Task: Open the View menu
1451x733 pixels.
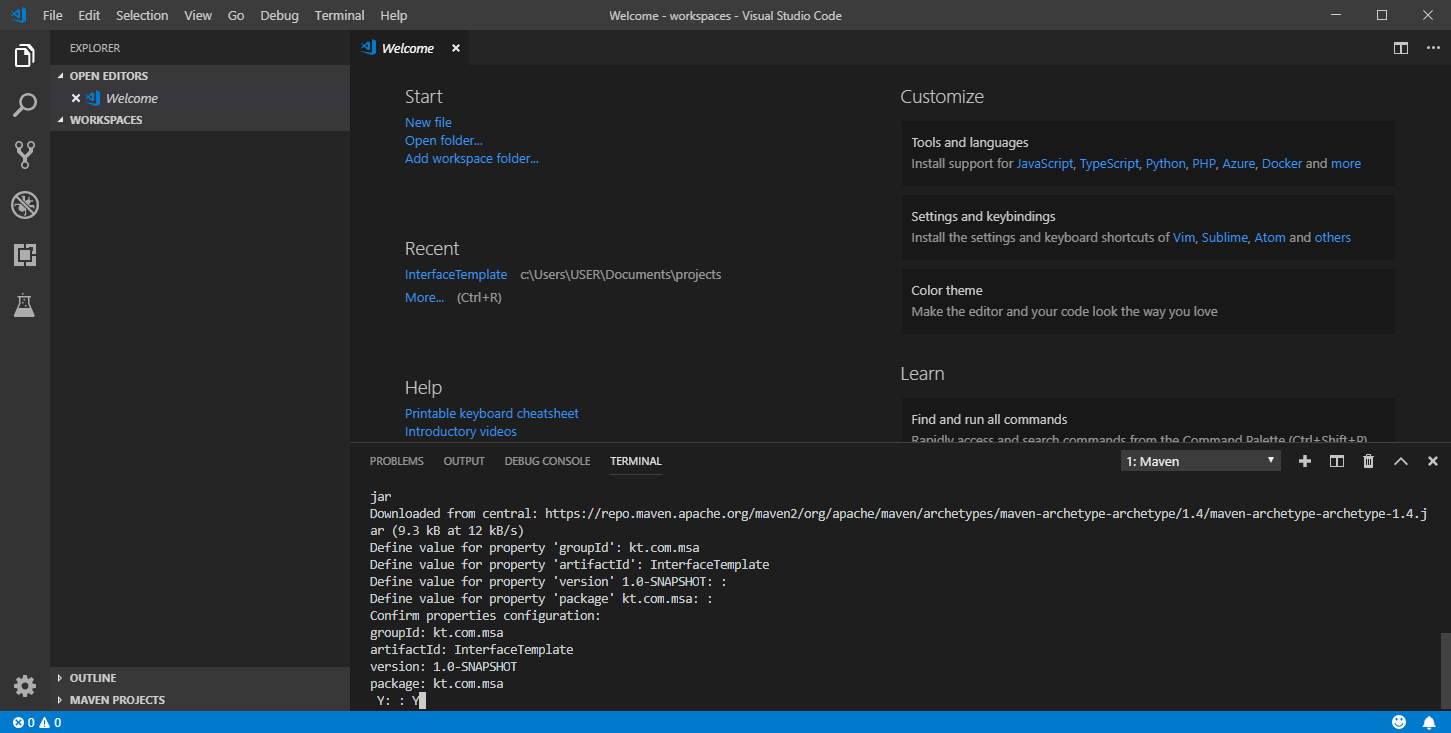Action: [198, 16]
